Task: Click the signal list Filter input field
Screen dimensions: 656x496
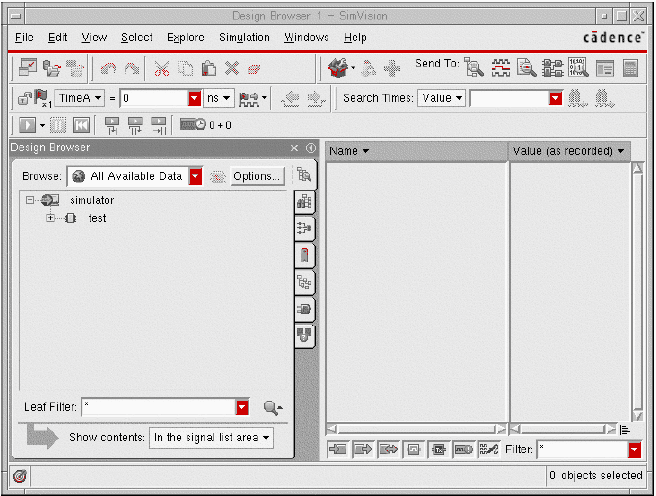Action: [583, 450]
